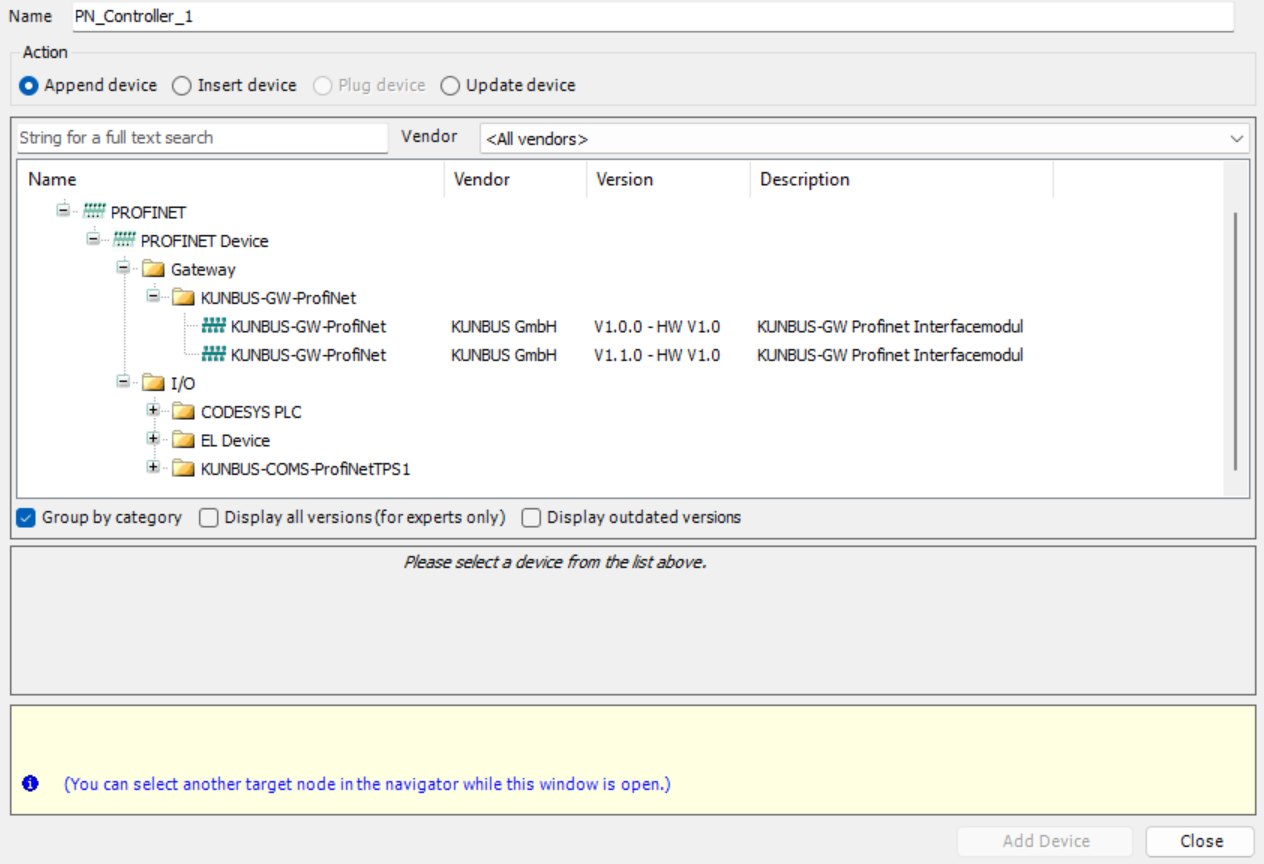This screenshot has width=1264, height=864.
Task: Click the PROFINET Device node icon
Action: coord(125,241)
